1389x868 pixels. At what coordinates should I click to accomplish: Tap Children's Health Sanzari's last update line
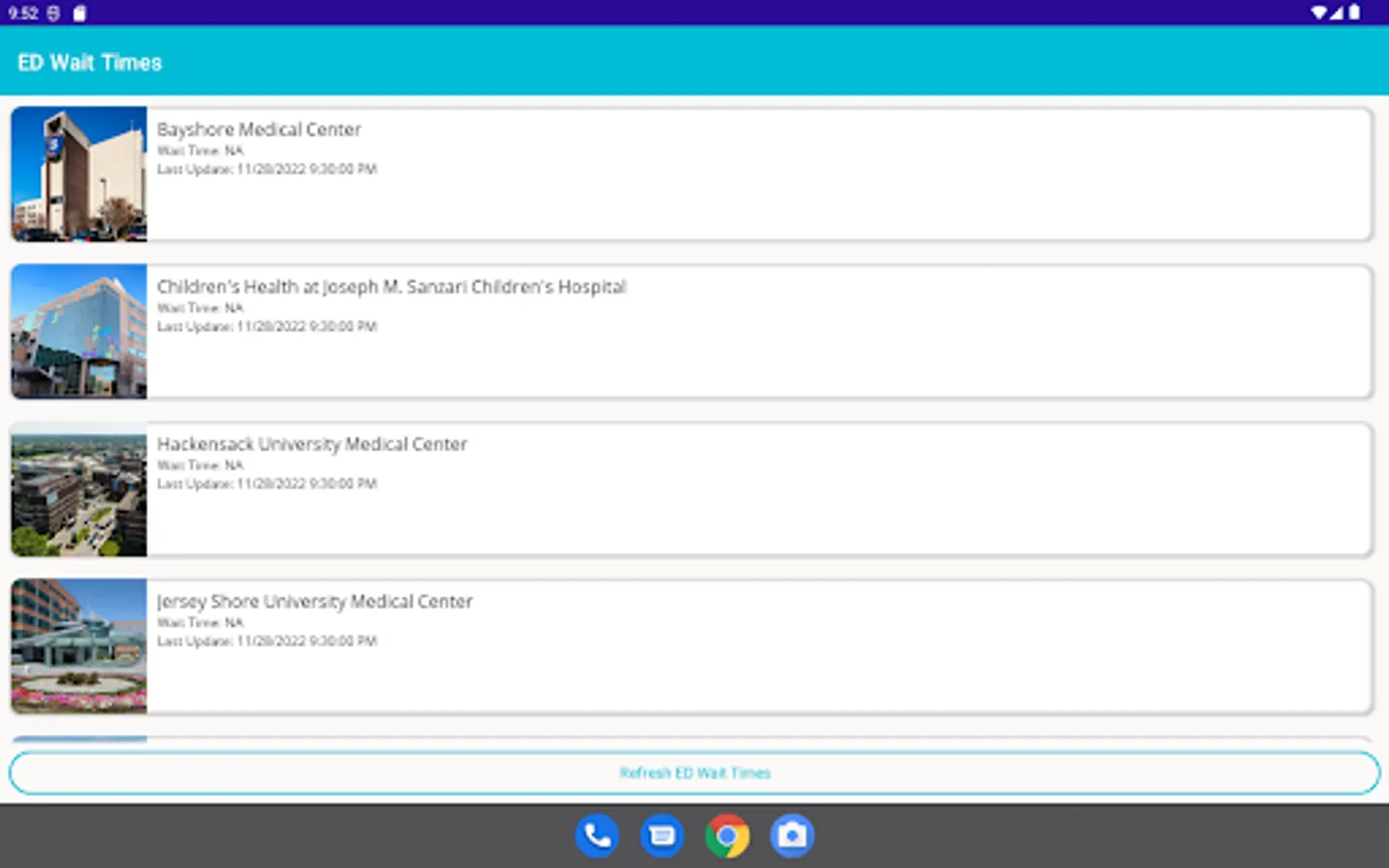[267, 327]
